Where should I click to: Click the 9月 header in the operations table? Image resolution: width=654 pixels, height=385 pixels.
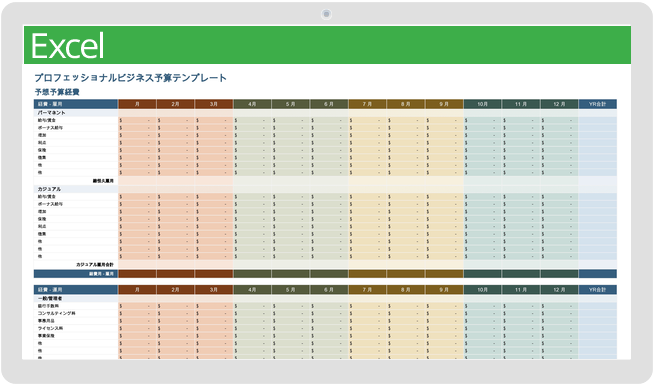(444, 289)
